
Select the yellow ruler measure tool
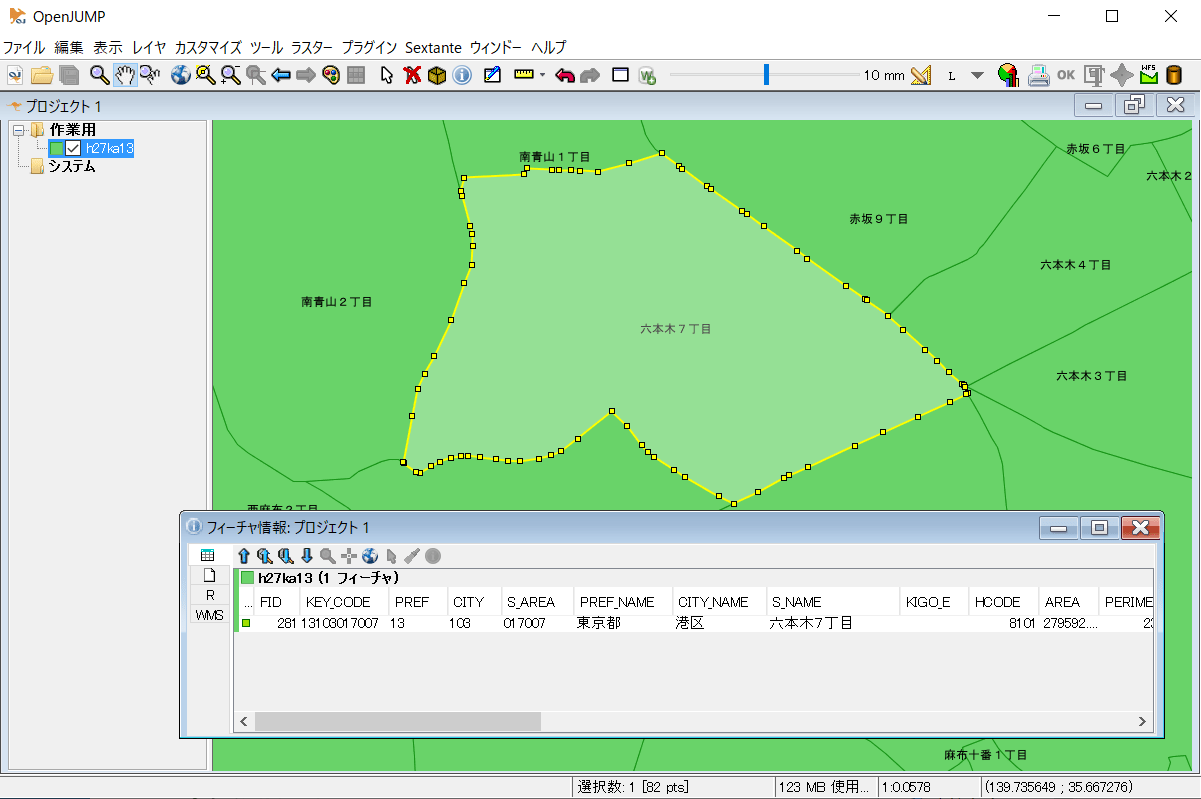523,75
